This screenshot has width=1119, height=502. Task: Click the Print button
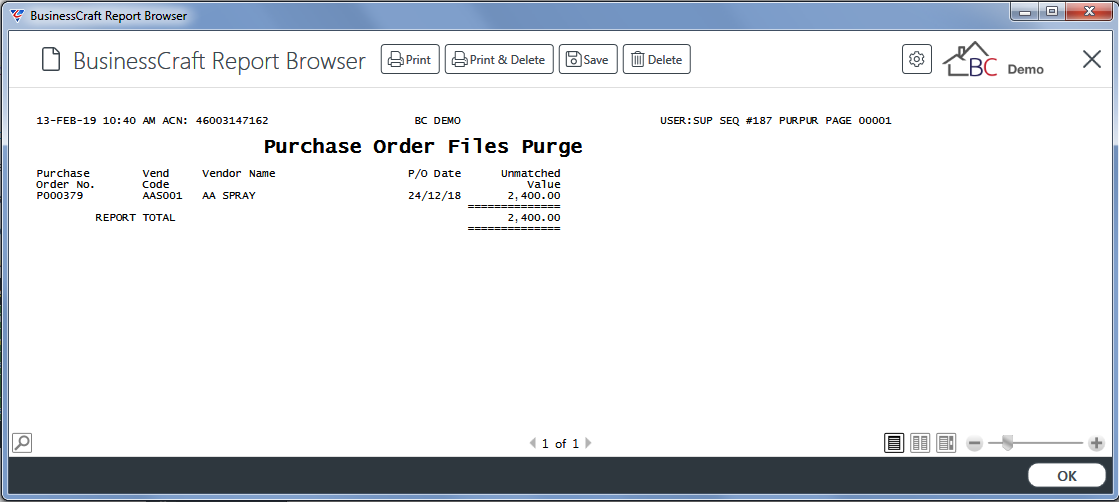[410, 59]
